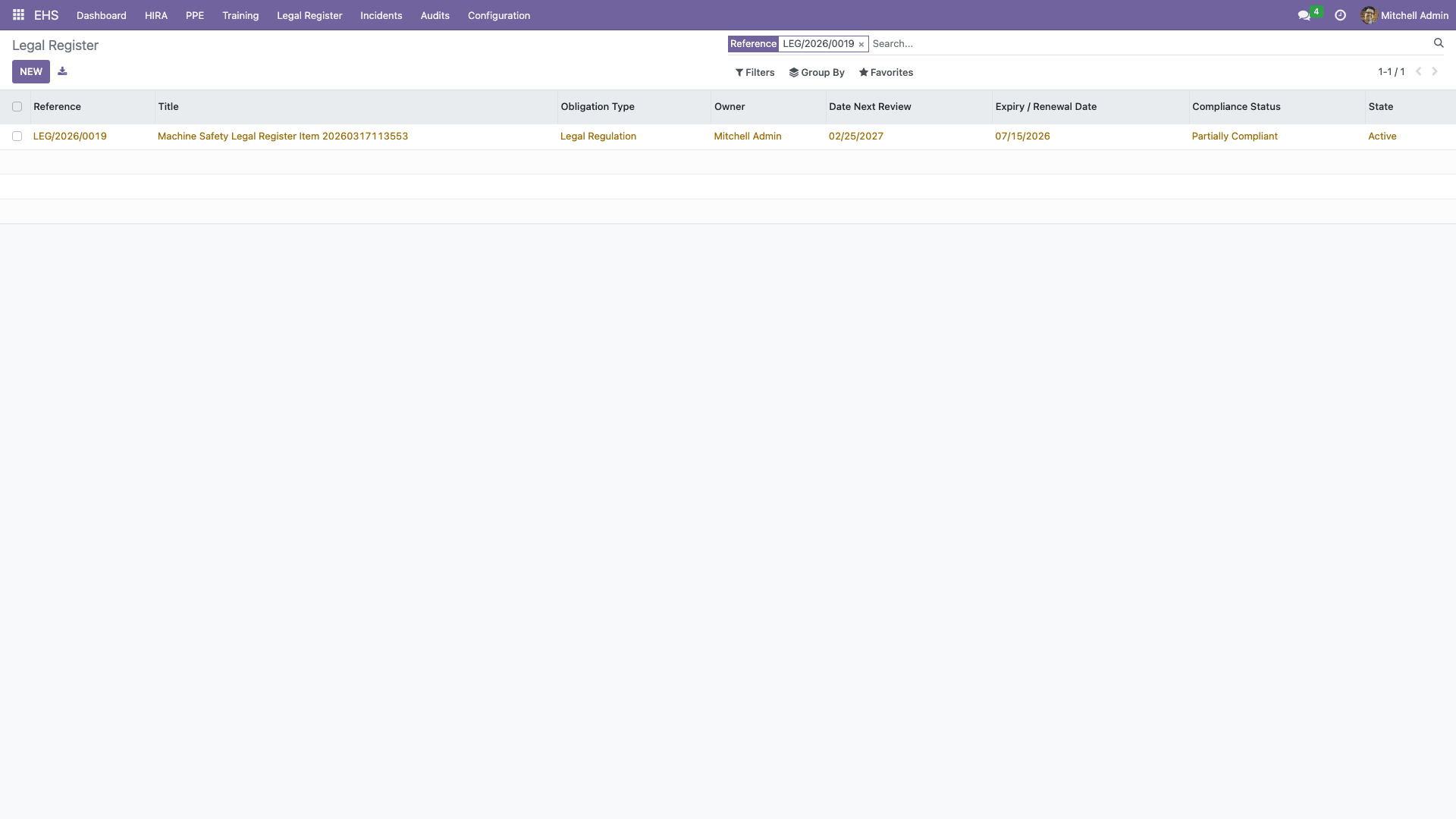Select all records header checkbox

[x=17, y=107]
